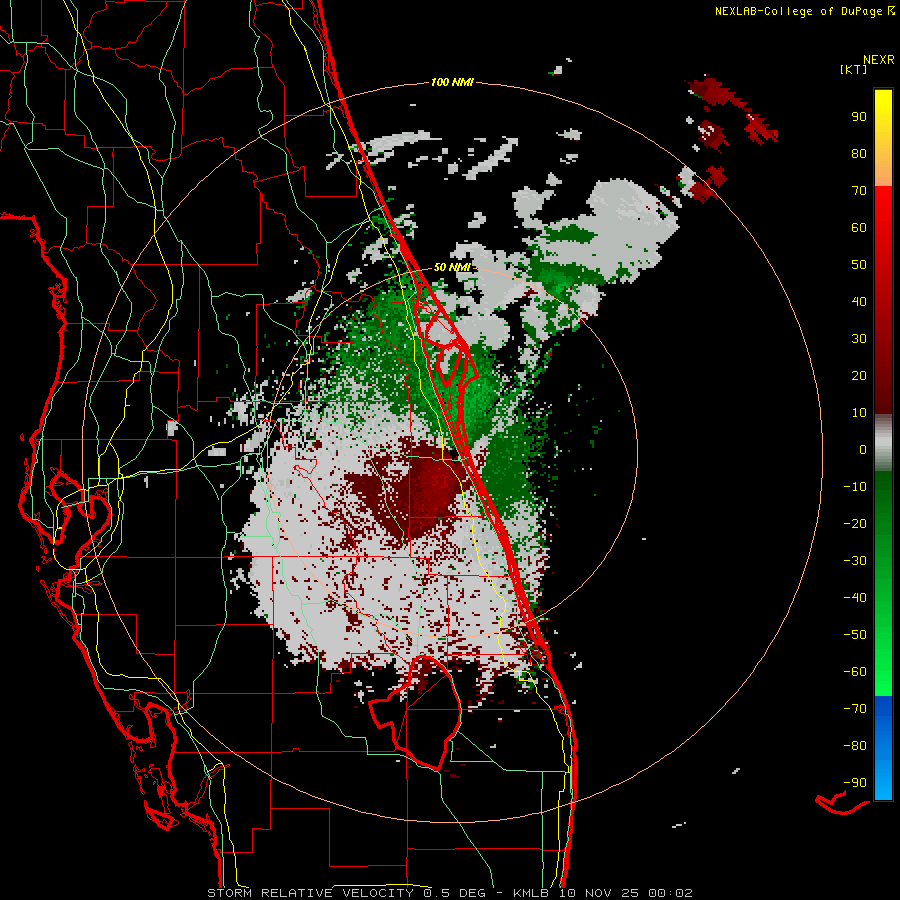Select the 50 value on velocity scale
The height and width of the screenshot is (900, 900).
coord(859,265)
